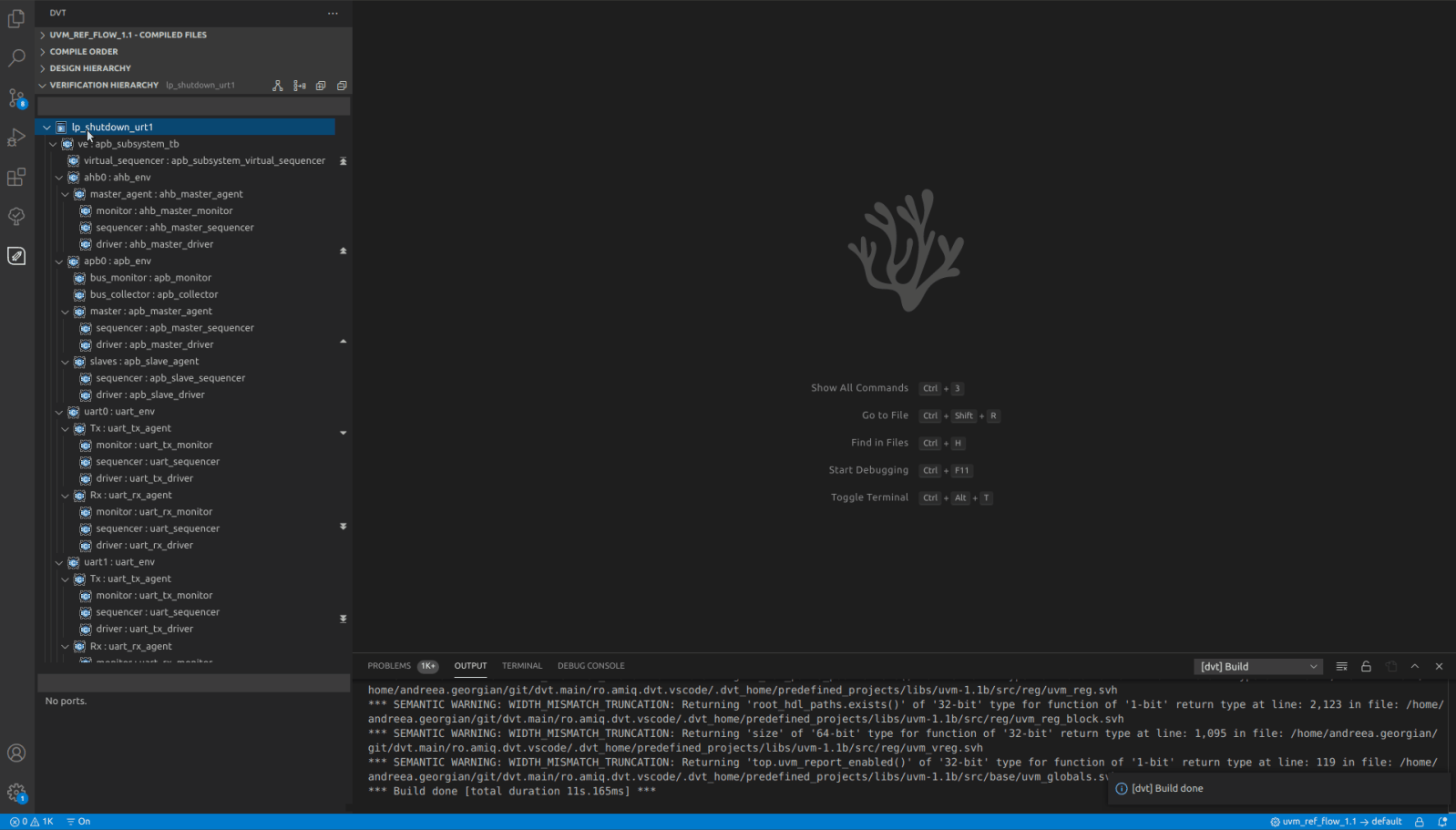Switch to the Terminal tab
Viewport: 1456px width, 830px height.
521,666
